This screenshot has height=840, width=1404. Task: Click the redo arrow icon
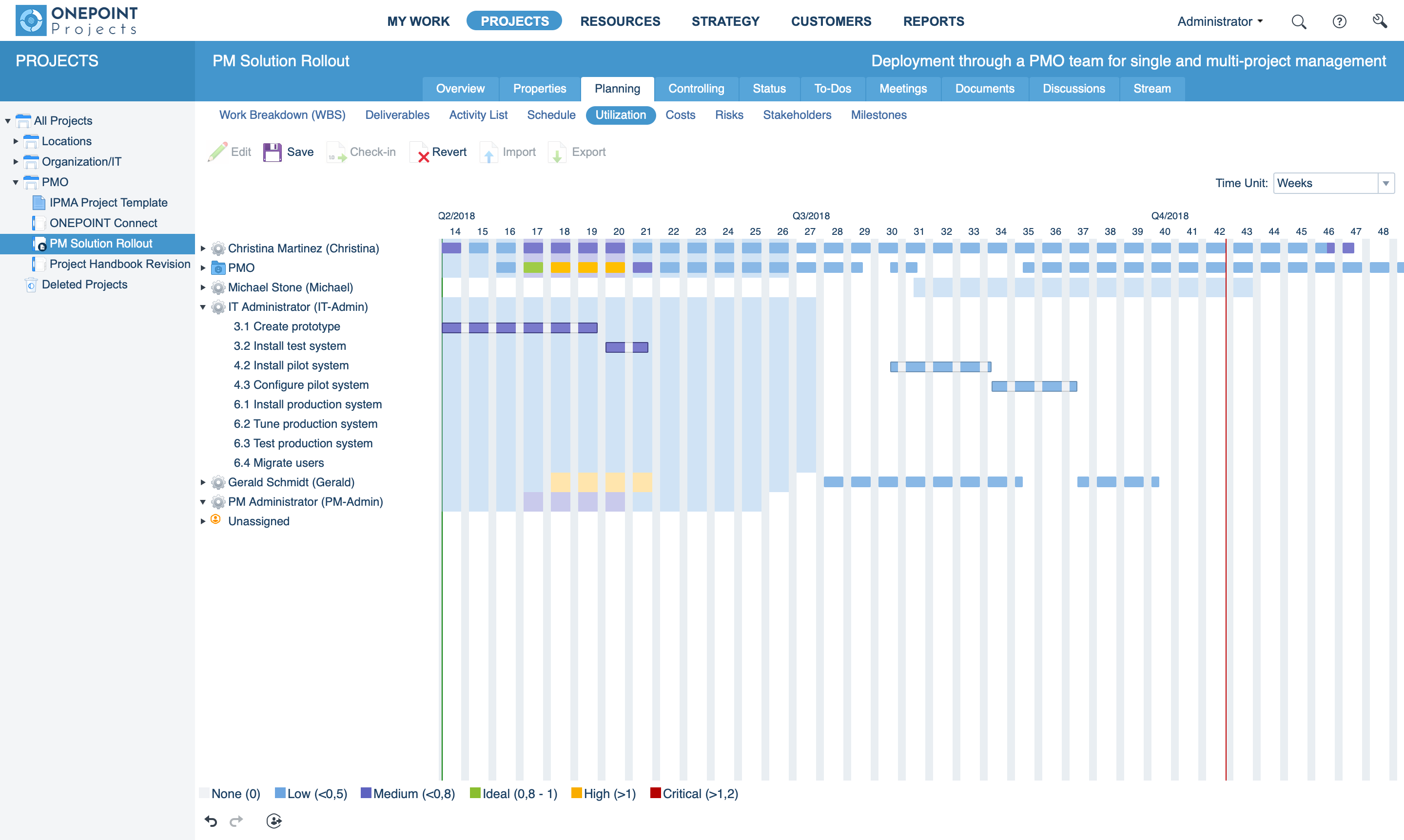coord(236,821)
